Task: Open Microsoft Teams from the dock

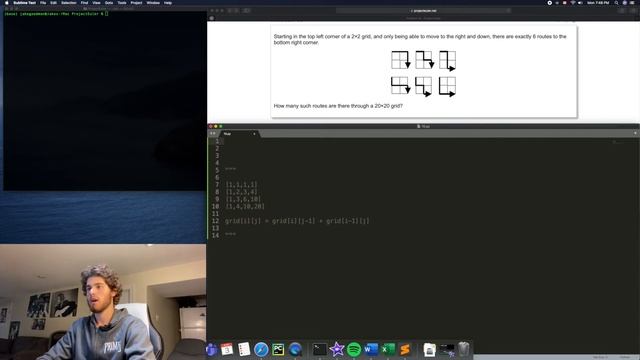Action: click(x=211, y=350)
